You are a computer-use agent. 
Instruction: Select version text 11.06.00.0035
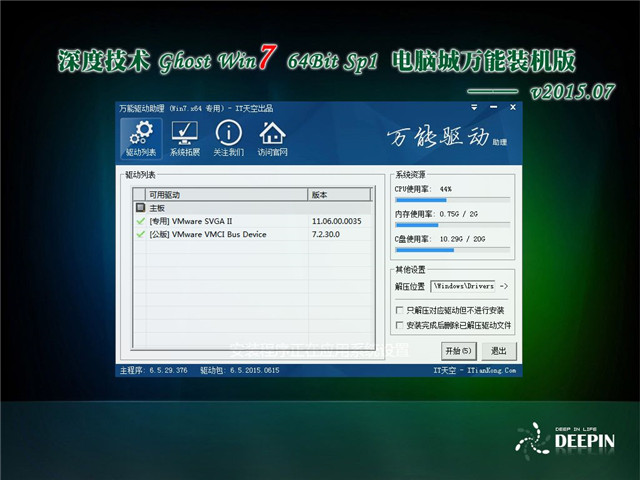pyautogui.click(x=336, y=221)
